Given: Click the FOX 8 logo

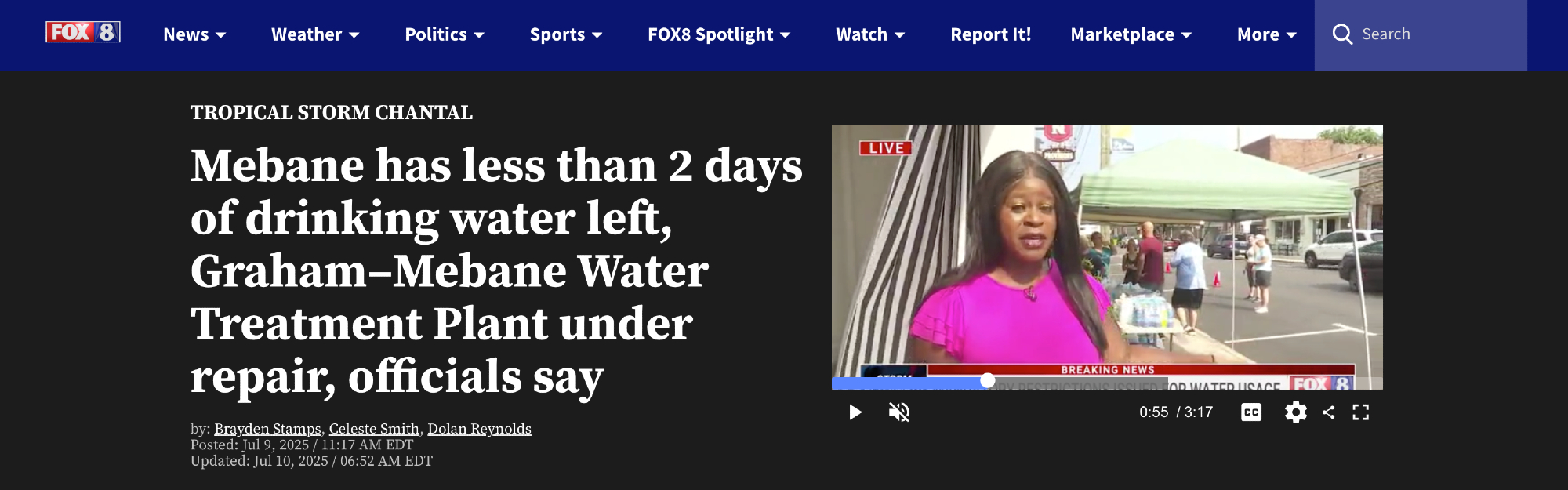Looking at the screenshot, I should coord(82,32).
